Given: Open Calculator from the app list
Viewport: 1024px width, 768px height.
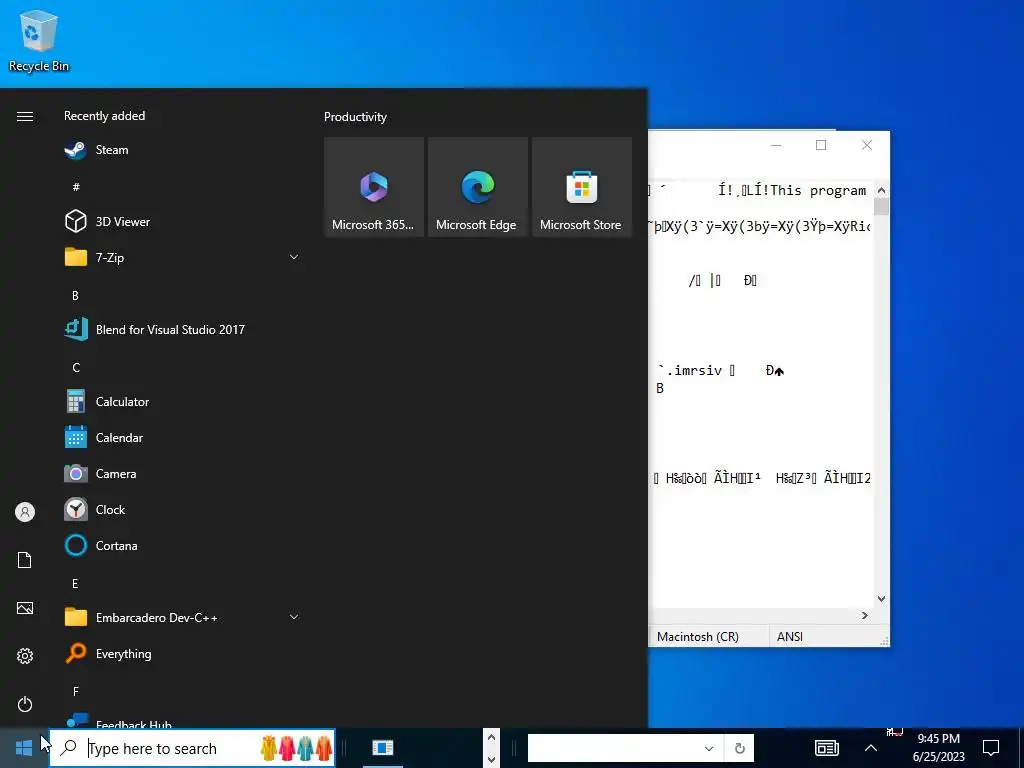Looking at the screenshot, I should [x=181, y=402].
